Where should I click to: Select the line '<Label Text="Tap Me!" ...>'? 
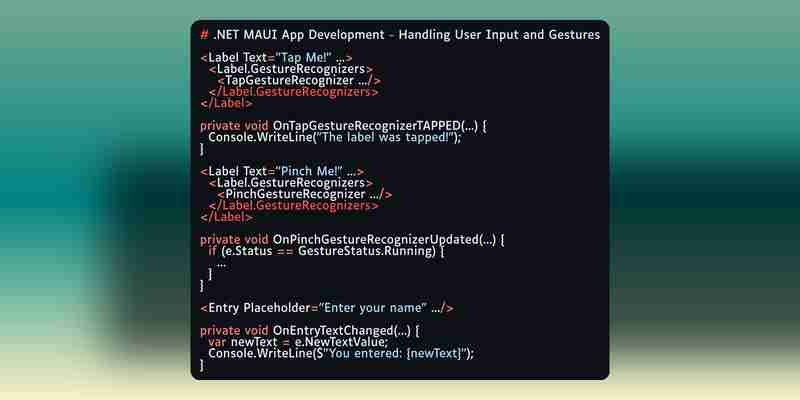(x=276, y=58)
